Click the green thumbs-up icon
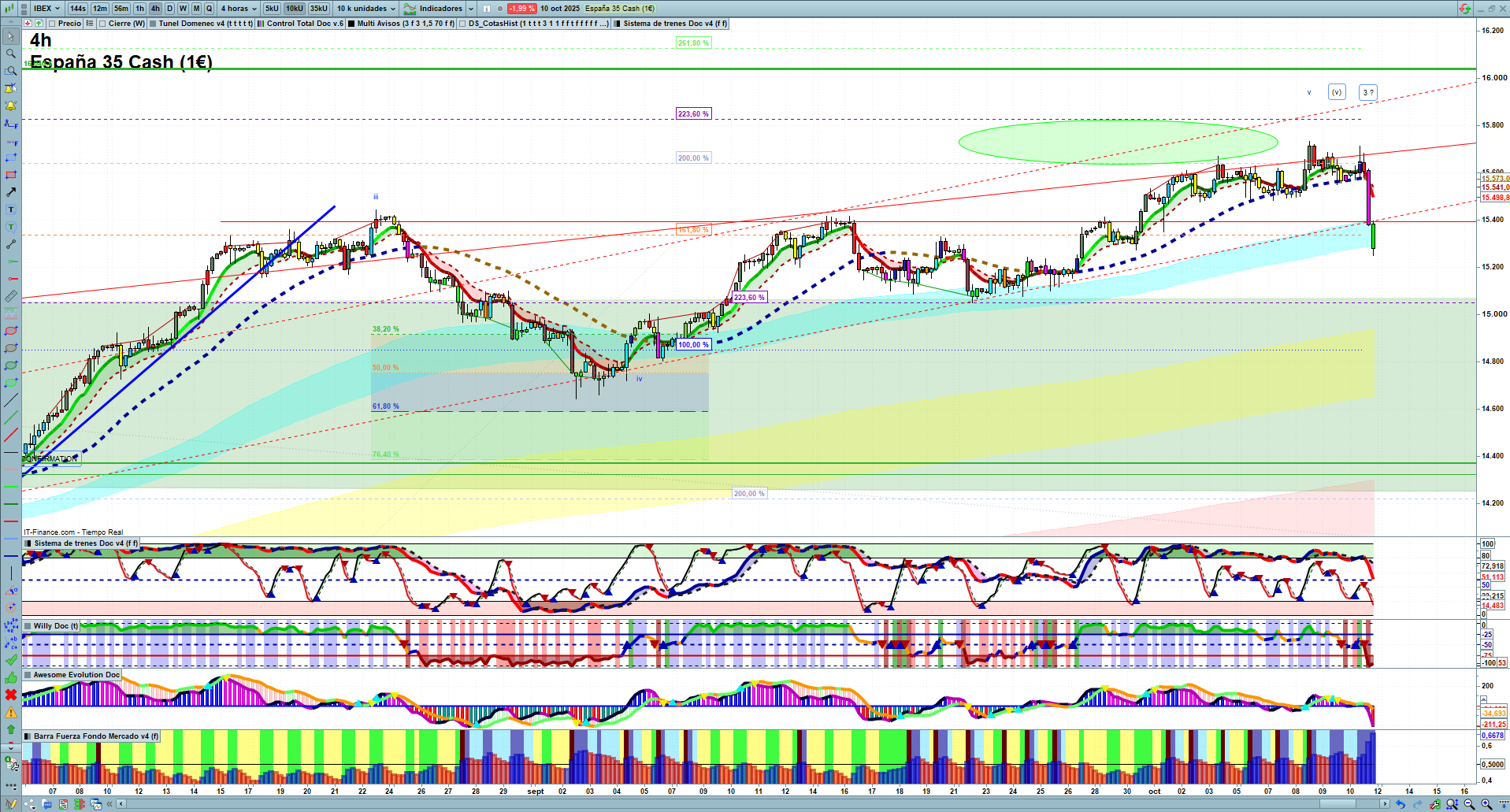 tap(11, 677)
